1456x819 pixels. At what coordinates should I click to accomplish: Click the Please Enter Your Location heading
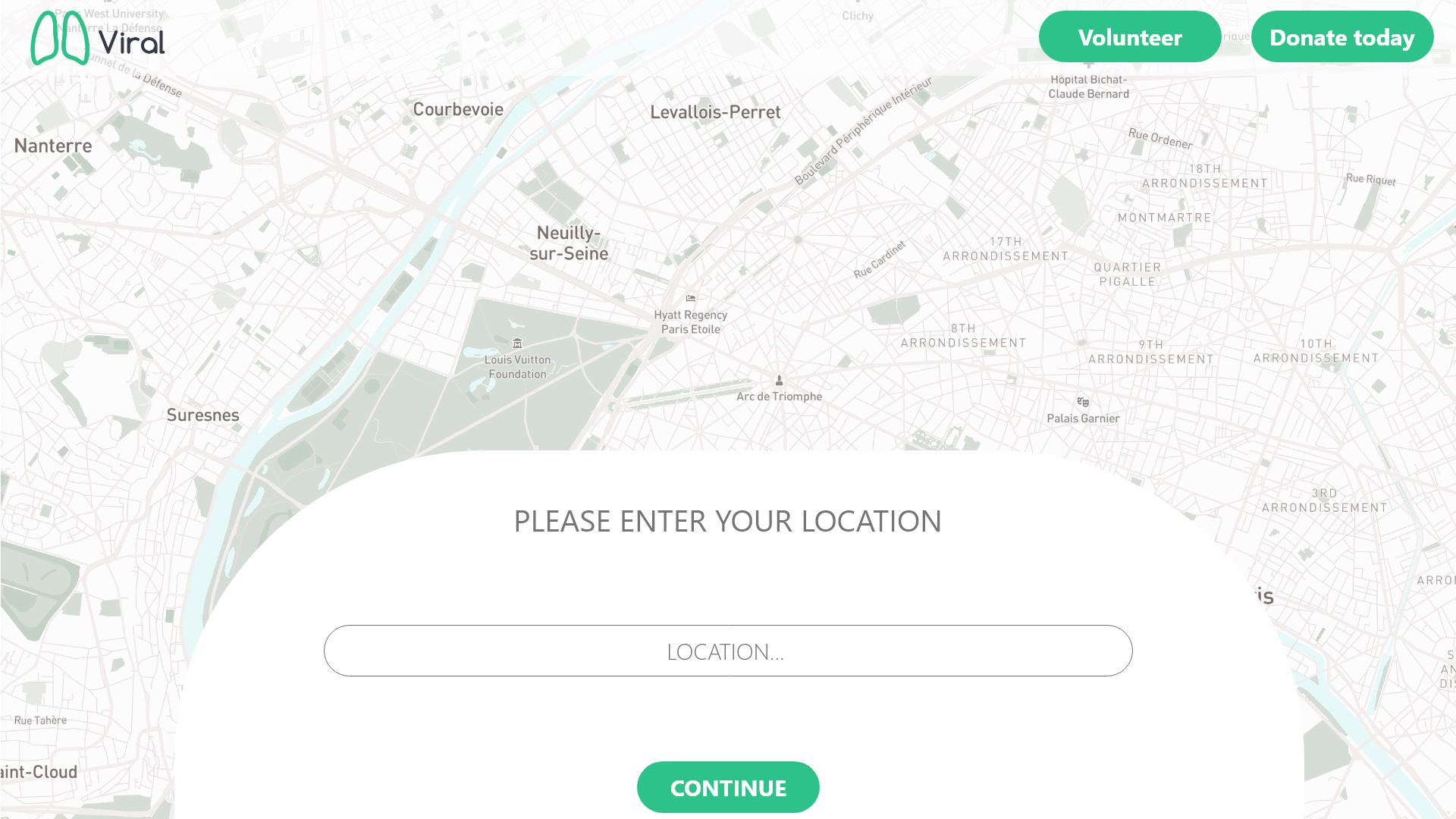[728, 521]
